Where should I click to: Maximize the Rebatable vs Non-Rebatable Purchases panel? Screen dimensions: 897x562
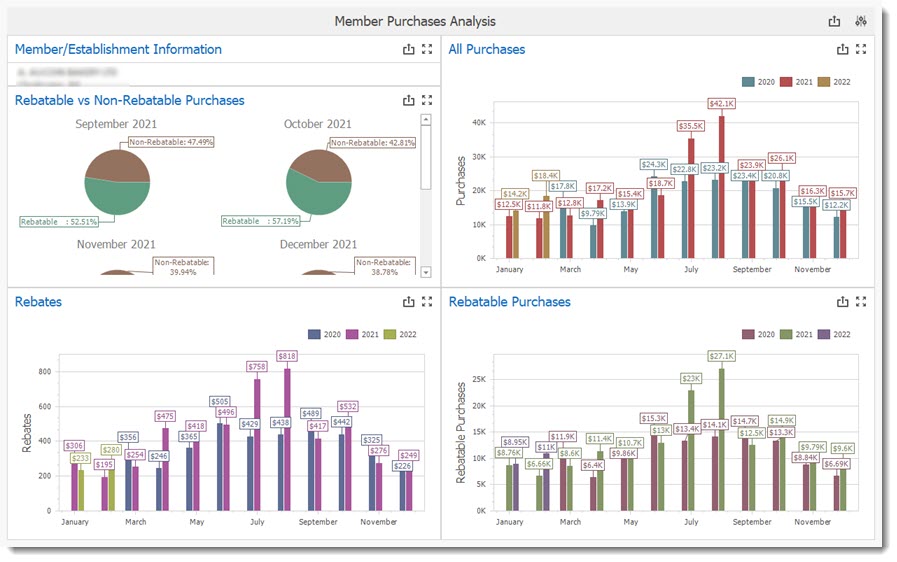(x=427, y=100)
